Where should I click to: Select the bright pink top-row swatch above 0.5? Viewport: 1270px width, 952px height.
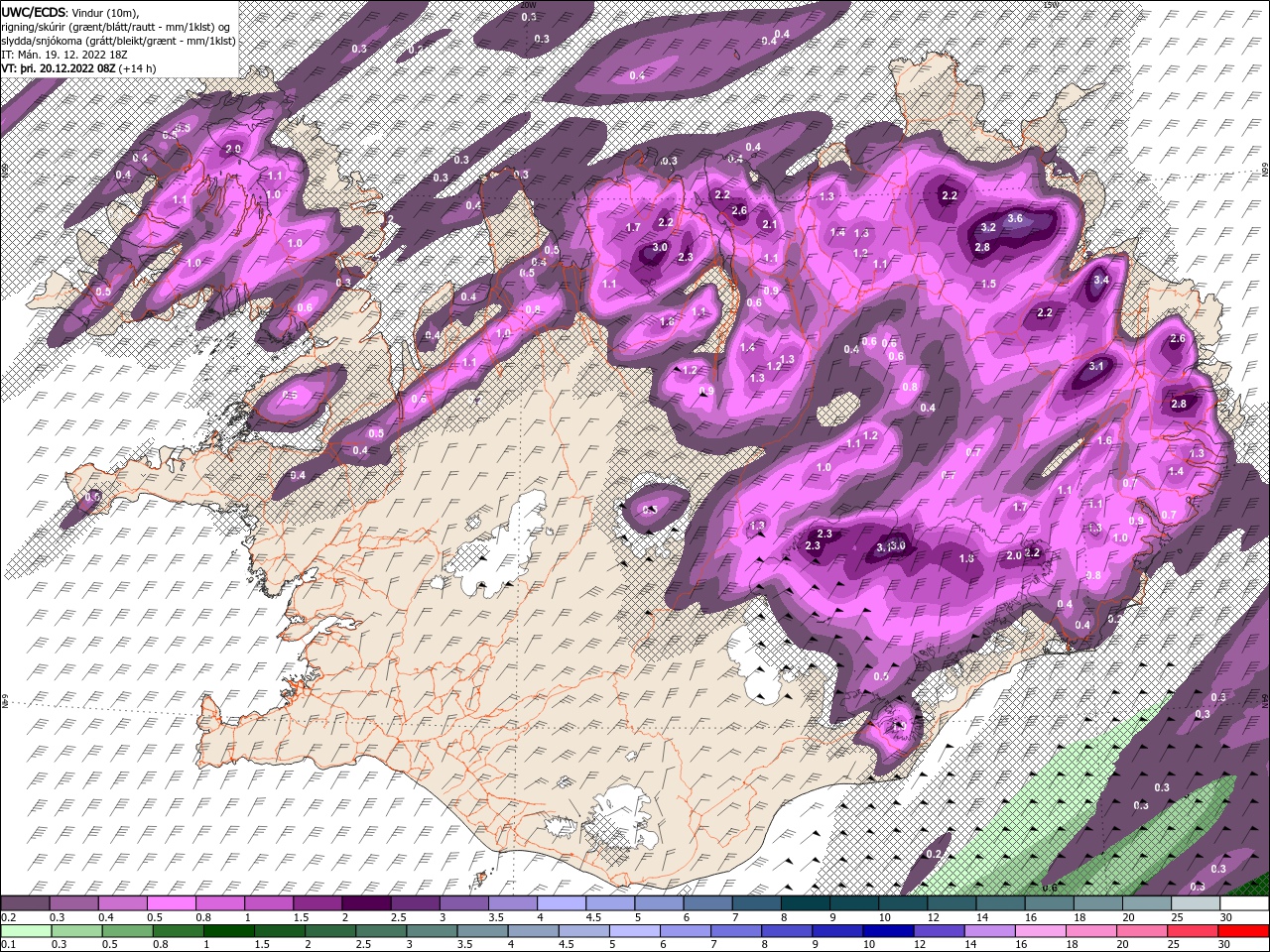click(x=171, y=903)
